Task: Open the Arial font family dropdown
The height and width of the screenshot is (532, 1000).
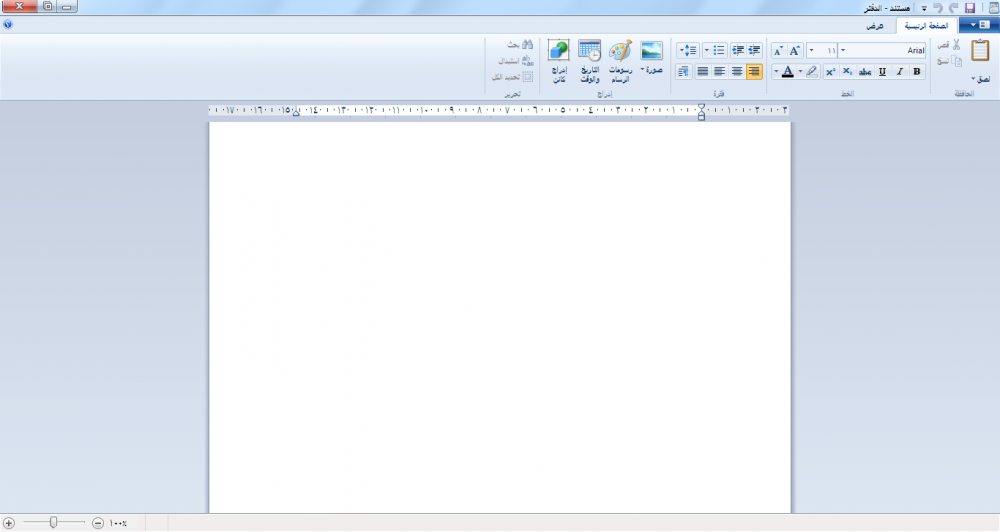Action: click(844, 50)
